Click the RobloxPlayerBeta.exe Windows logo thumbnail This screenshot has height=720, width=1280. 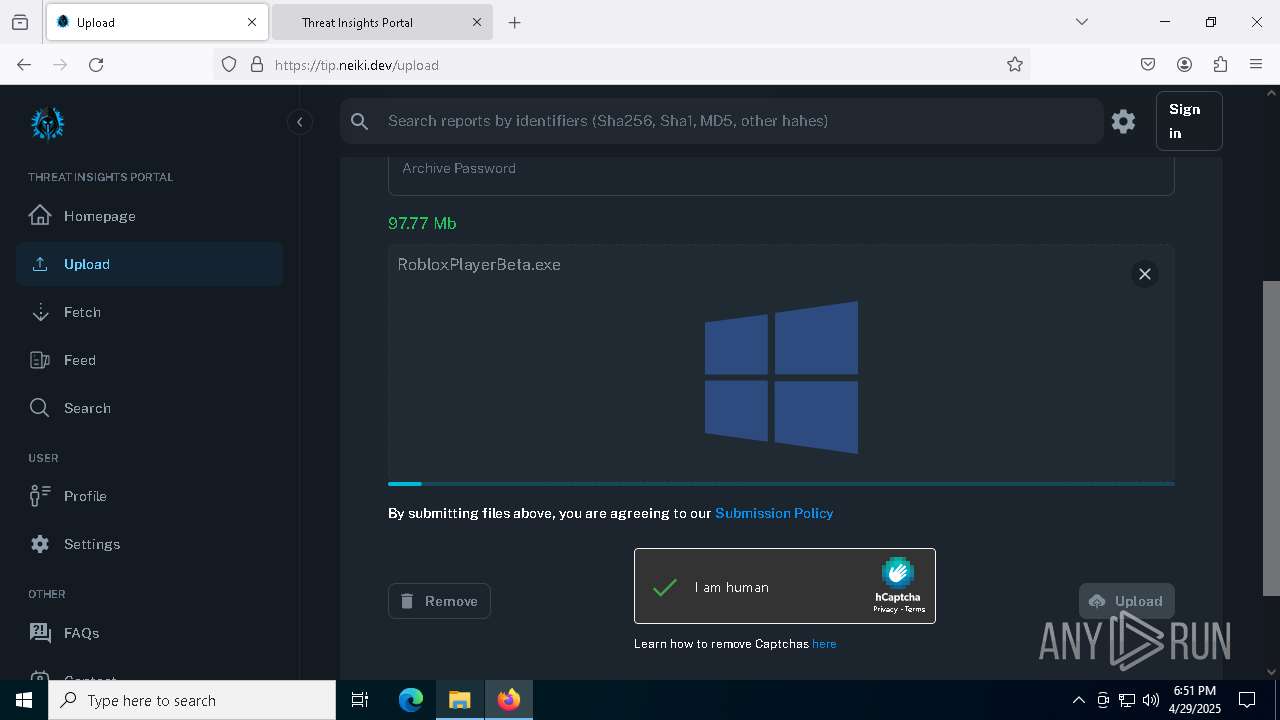click(x=781, y=377)
